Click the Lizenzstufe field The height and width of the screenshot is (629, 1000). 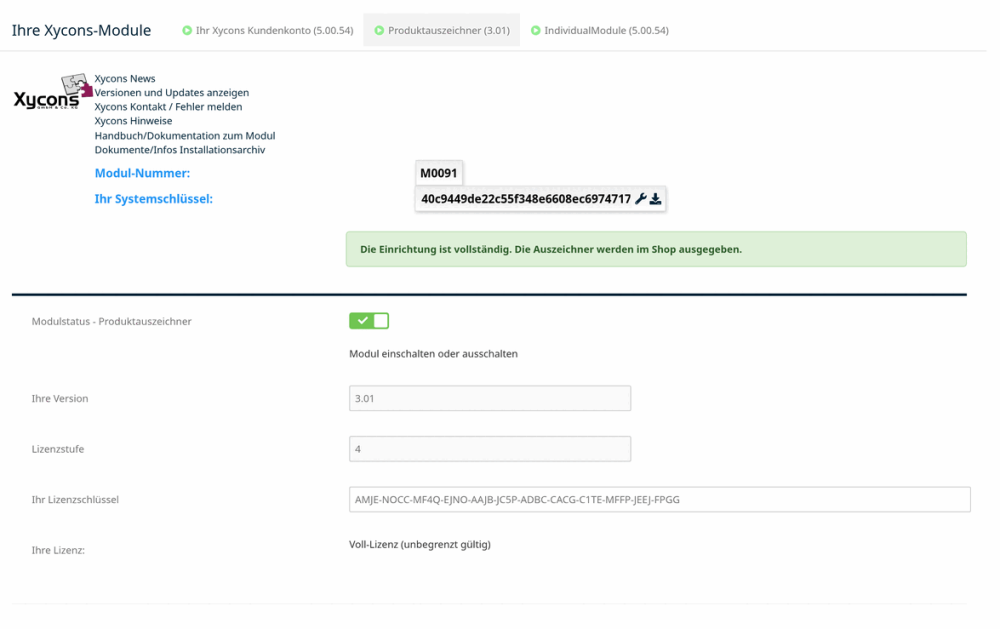coord(490,449)
